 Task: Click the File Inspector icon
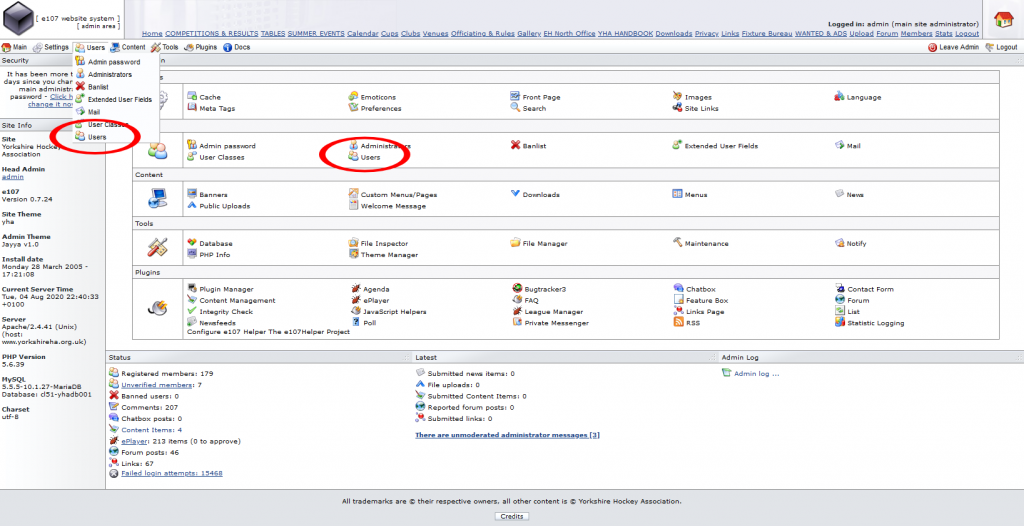click(352, 243)
